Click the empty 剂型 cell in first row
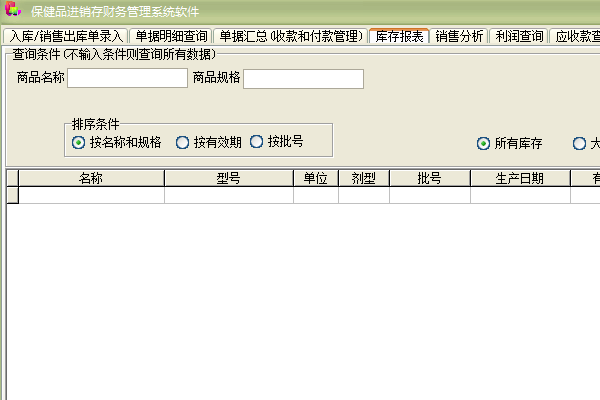 coord(364,195)
